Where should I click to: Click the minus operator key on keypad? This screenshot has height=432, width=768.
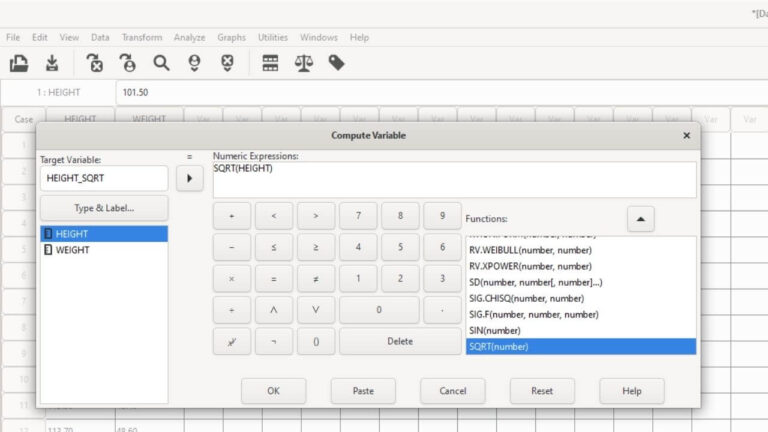(x=232, y=247)
